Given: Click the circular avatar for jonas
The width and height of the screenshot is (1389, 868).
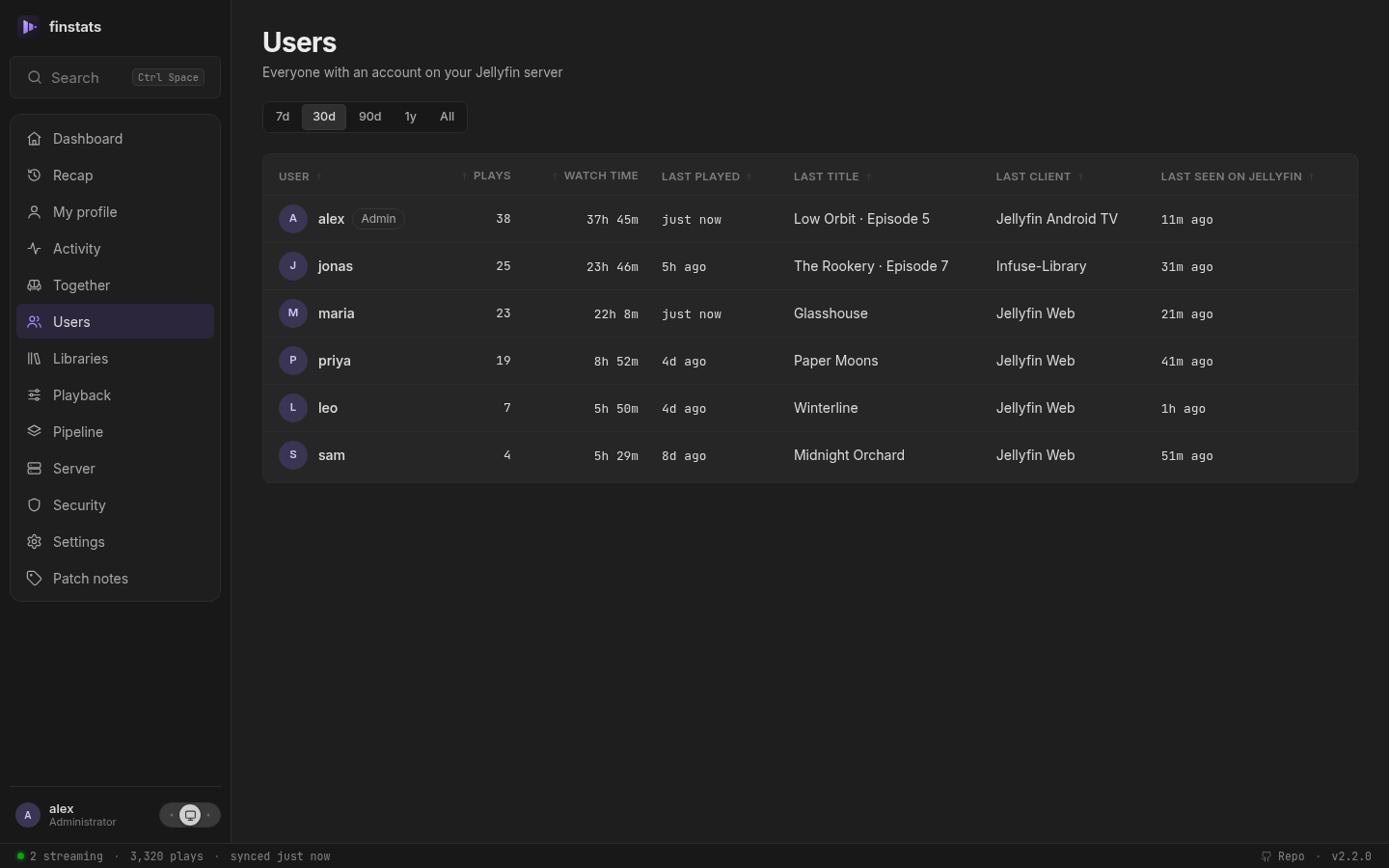Looking at the screenshot, I should (293, 266).
